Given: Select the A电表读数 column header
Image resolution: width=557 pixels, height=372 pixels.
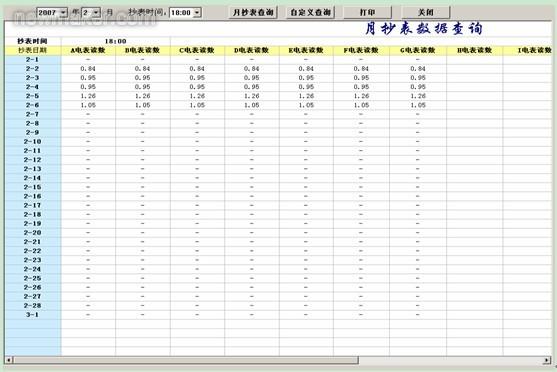Looking at the screenshot, I should click(x=88, y=50).
